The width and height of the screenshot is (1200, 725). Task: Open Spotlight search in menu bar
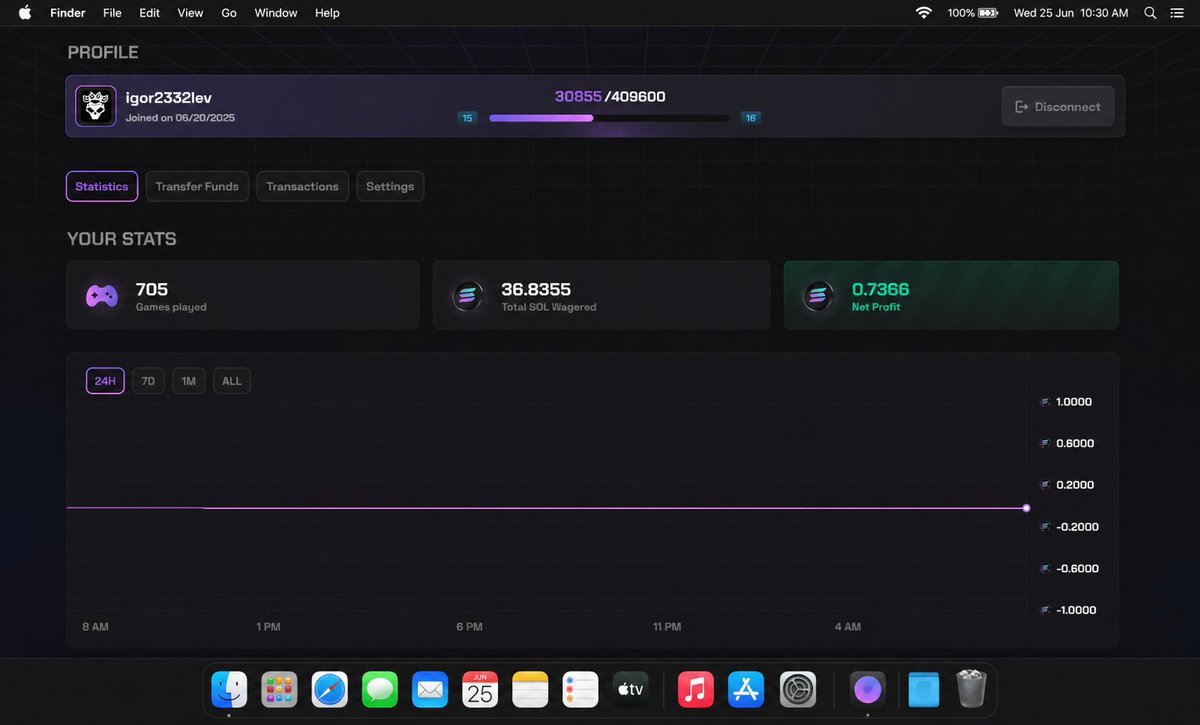click(x=1150, y=13)
